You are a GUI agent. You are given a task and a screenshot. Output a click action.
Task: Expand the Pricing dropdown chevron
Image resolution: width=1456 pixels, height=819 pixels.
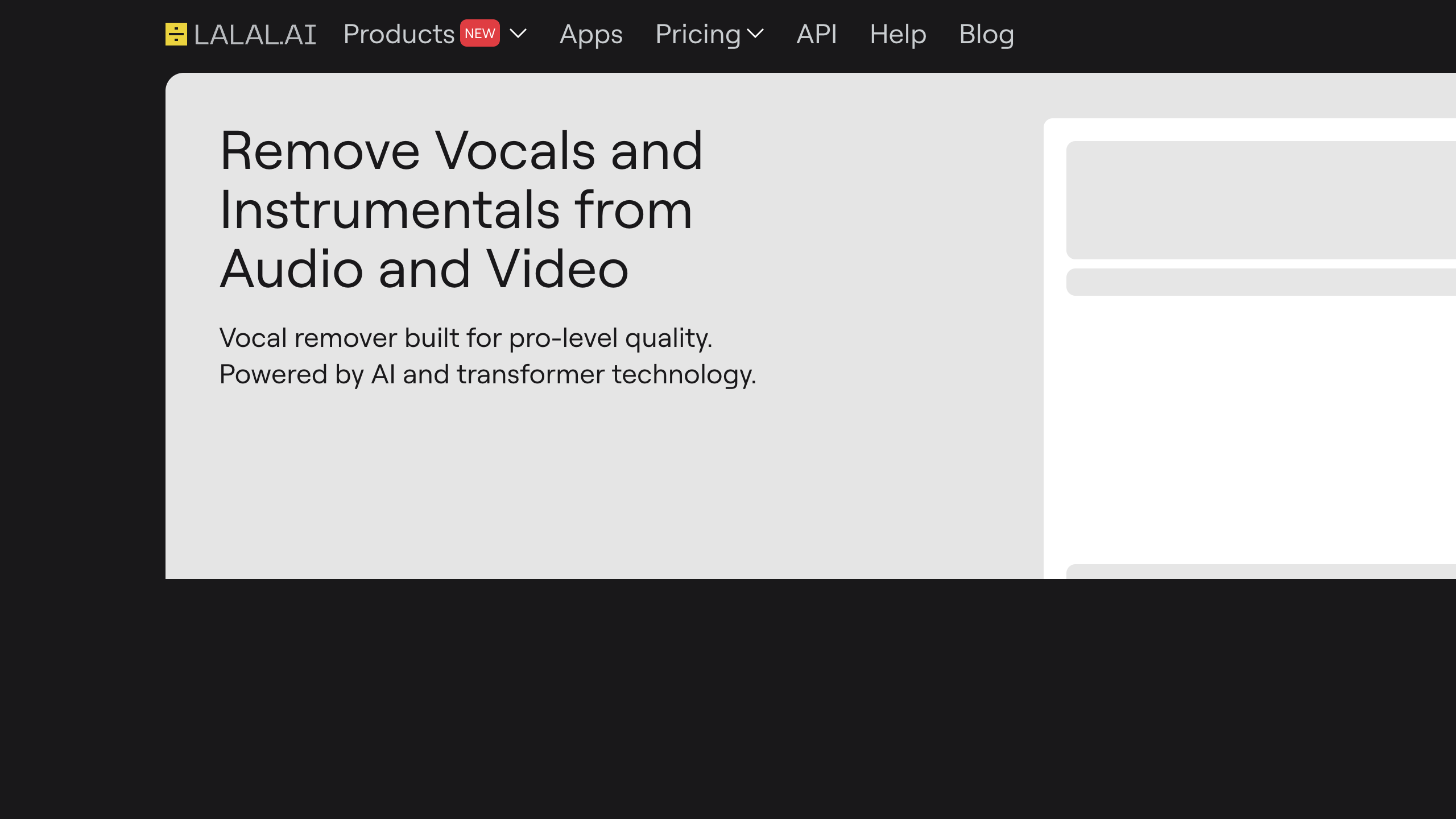[x=755, y=34]
